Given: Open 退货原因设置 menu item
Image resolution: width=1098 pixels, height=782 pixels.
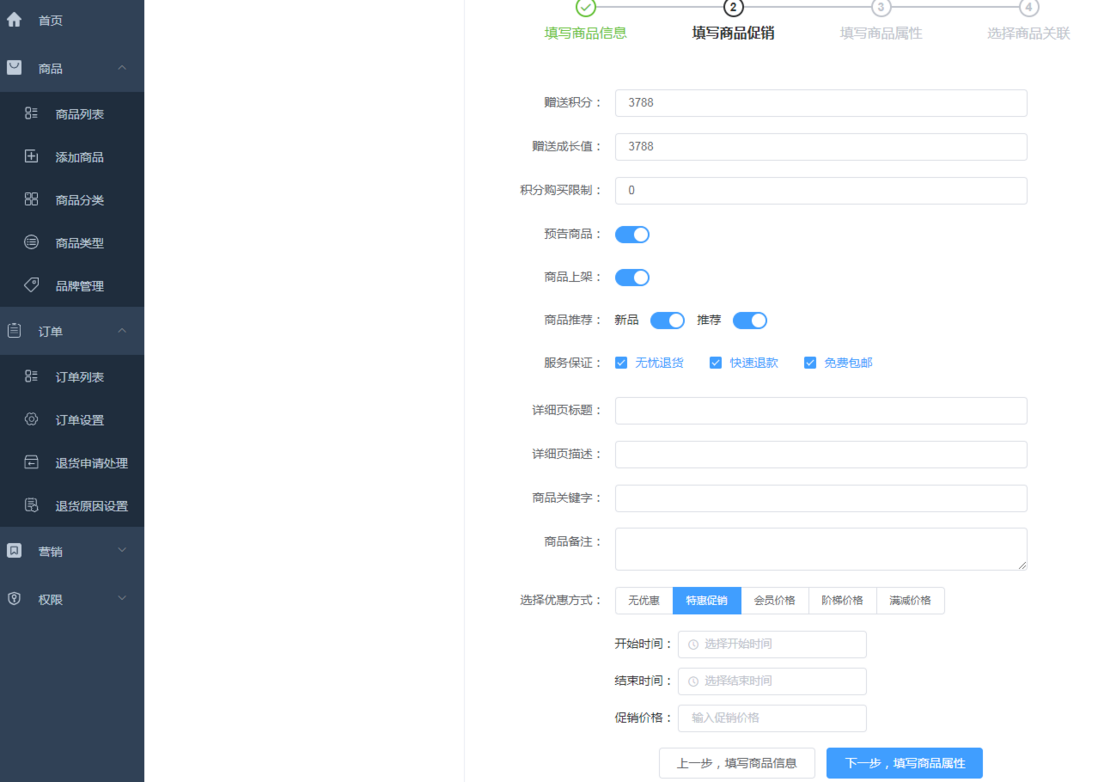Looking at the screenshot, I should coord(72,506).
